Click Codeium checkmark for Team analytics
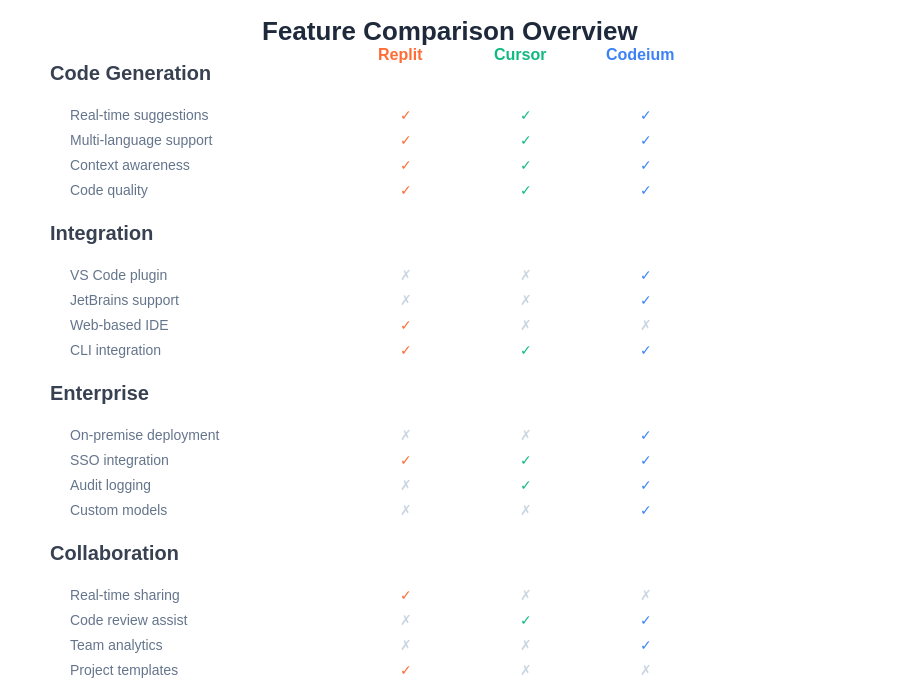The width and height of the screenshot is (900, 700). coord(646,645)
